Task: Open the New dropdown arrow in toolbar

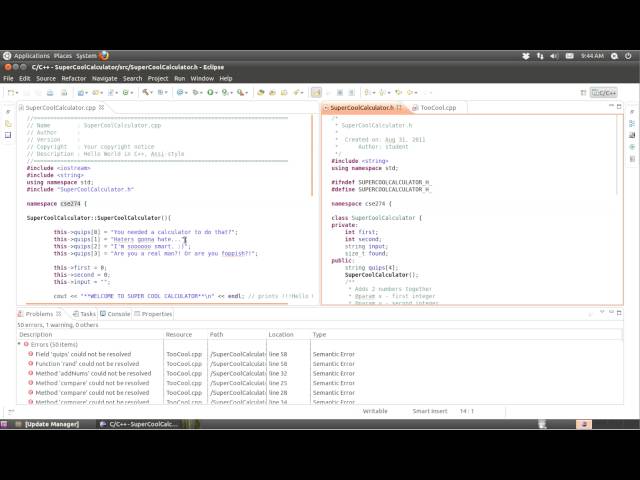Action: (x=17, y=93)
